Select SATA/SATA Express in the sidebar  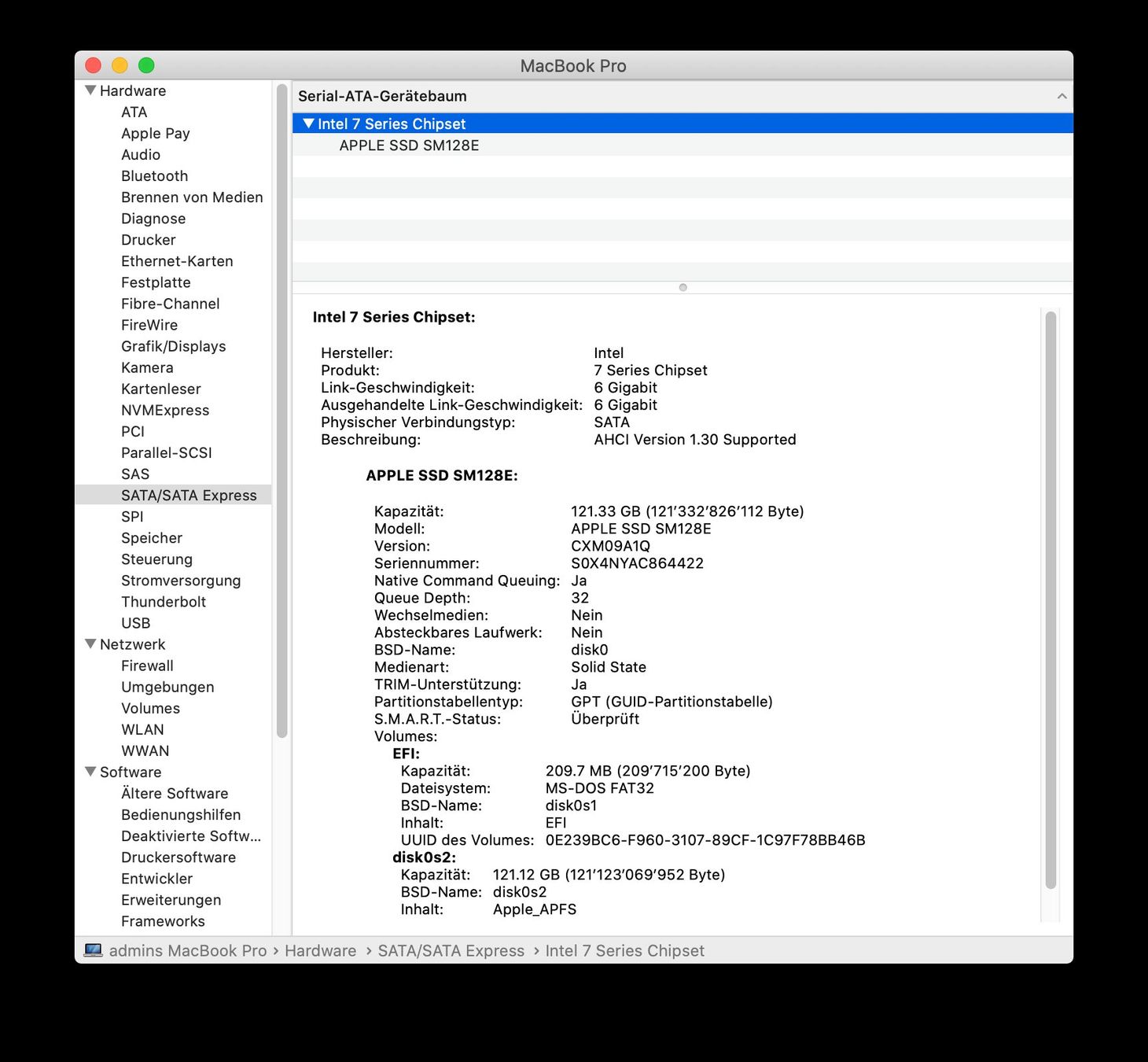coord(189,495)
